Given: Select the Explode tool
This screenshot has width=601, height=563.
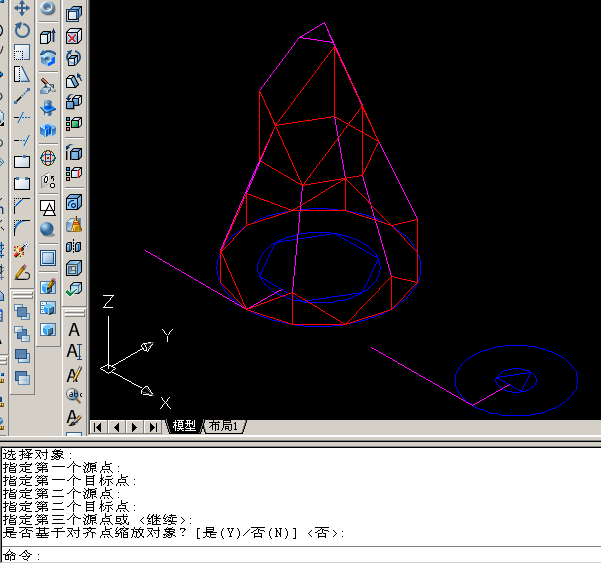Looking at the screenshot, I should click(22, 249).
